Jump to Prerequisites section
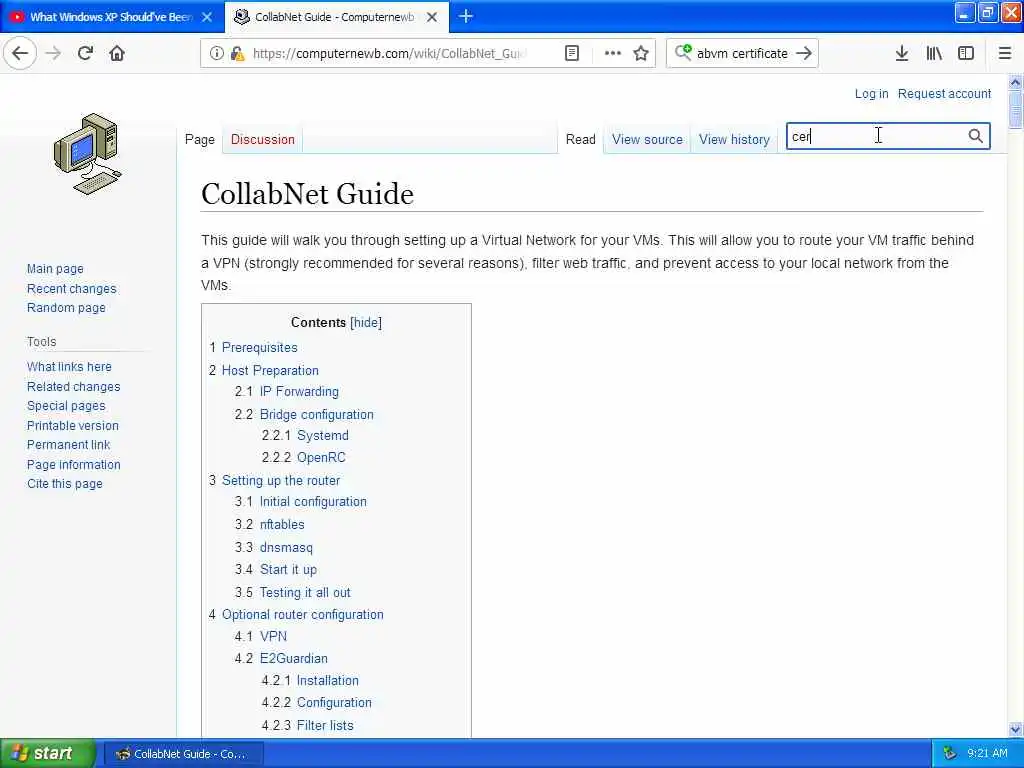 (259, 347)
